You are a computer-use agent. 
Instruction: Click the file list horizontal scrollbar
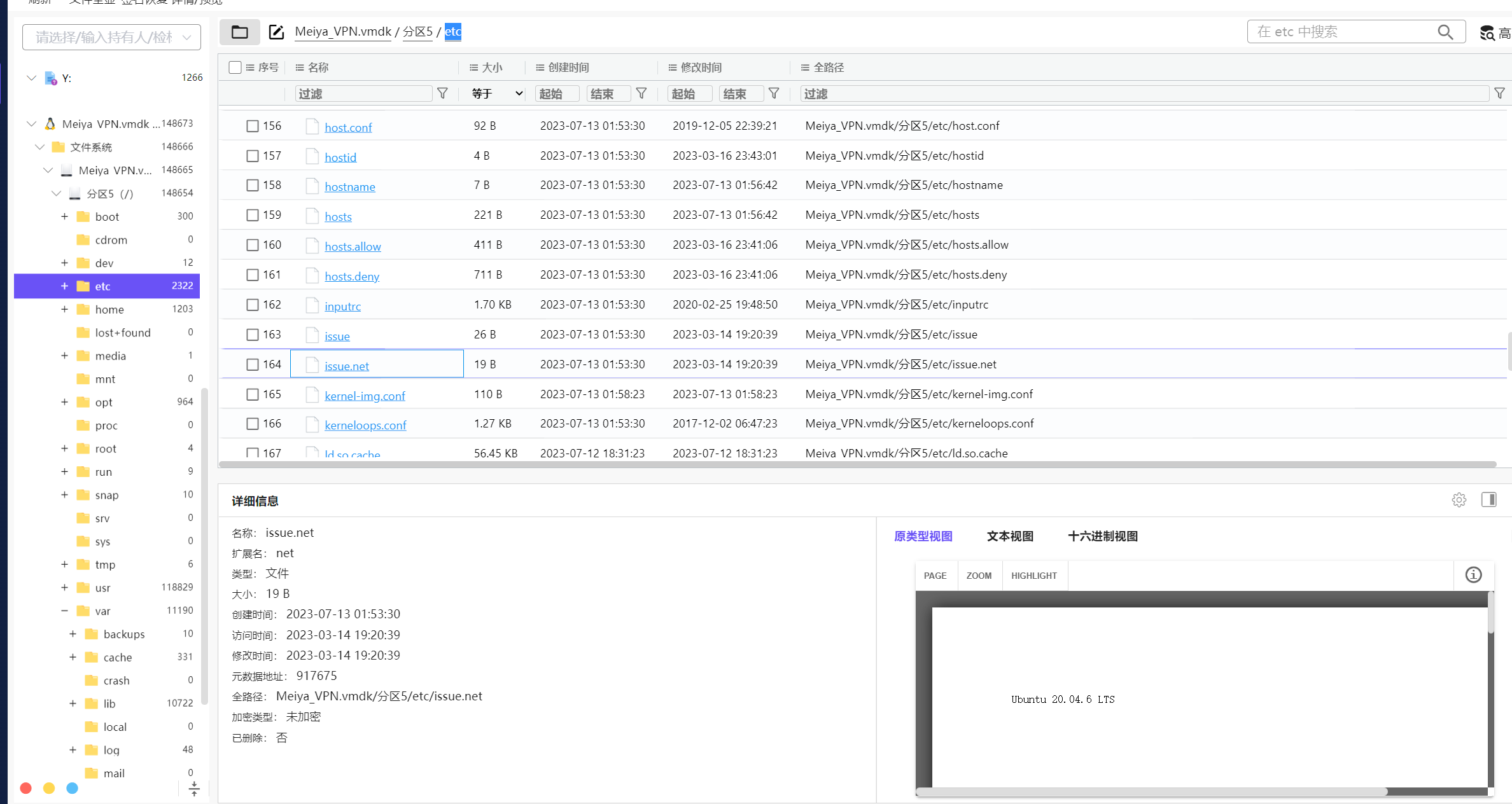(x=856, y=464)
